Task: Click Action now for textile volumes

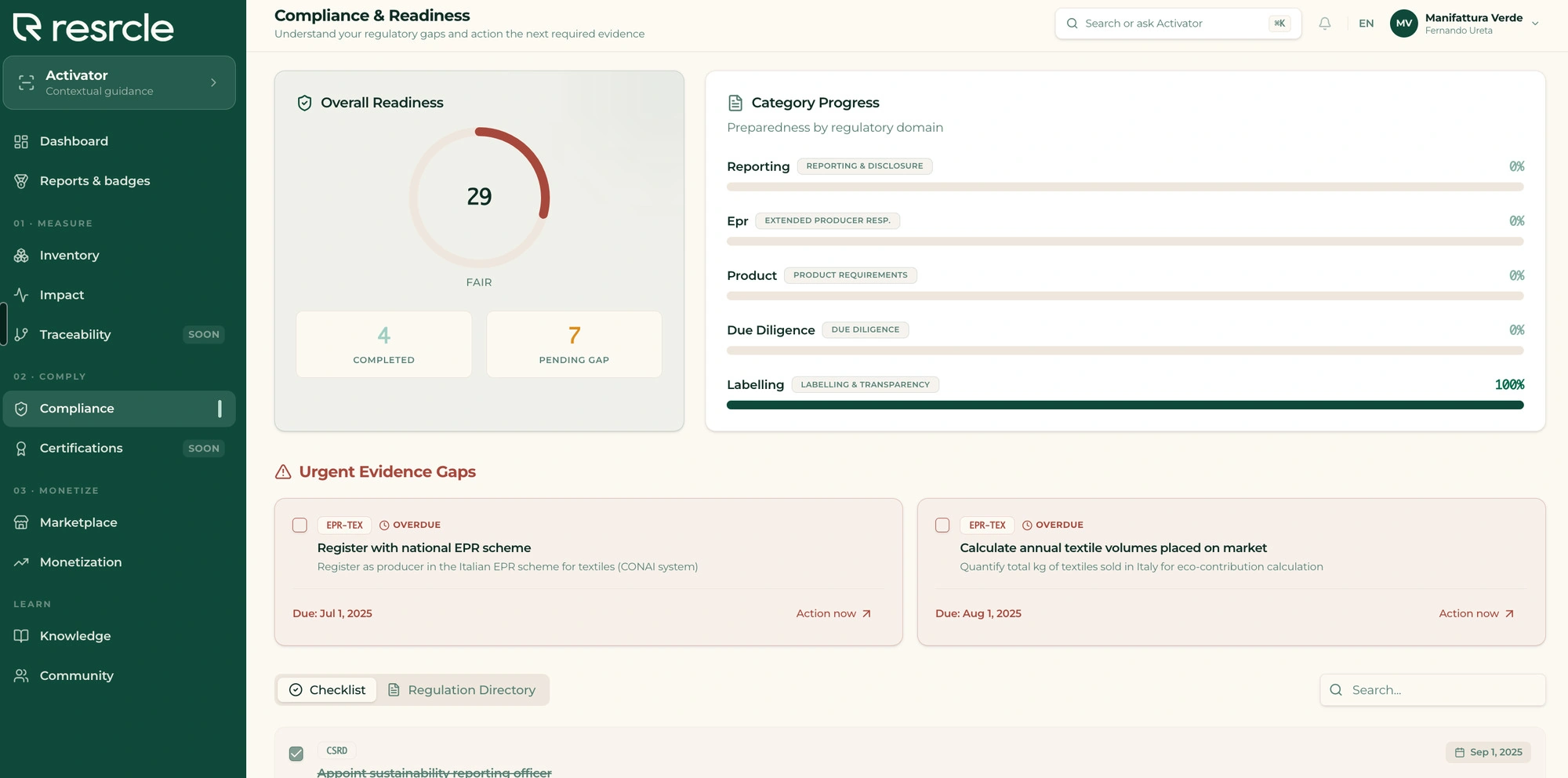Action: (1476, 614)
